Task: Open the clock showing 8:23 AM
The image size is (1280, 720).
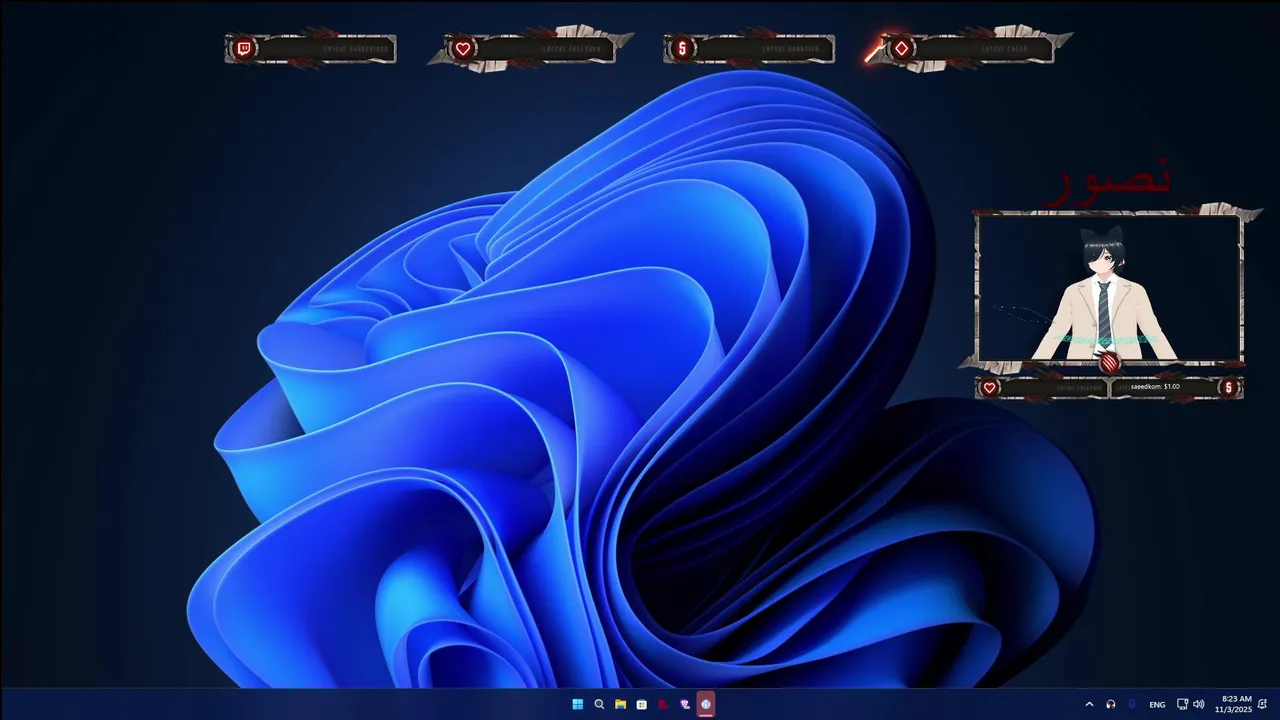Action: 1234,704
